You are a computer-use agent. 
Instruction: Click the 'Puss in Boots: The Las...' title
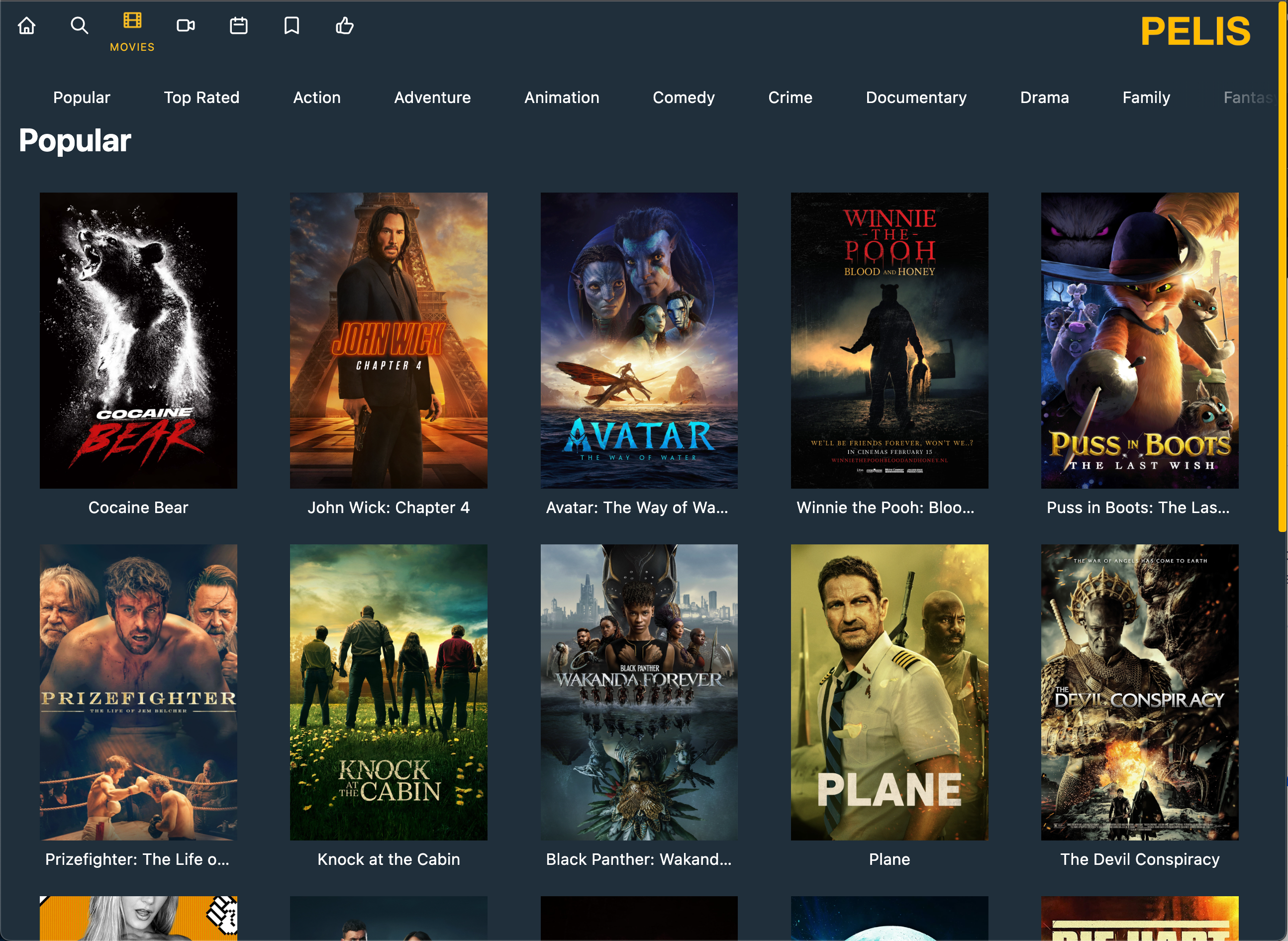1138,508
